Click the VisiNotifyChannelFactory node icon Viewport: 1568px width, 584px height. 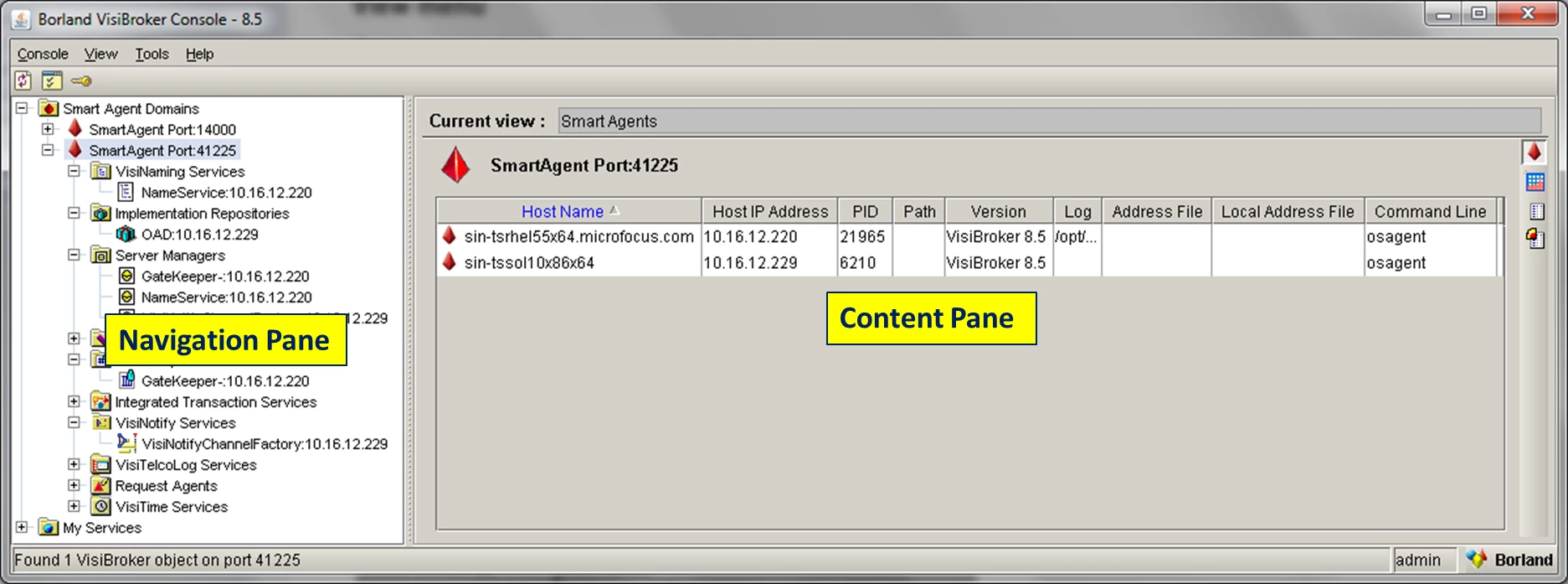[126, 442]
